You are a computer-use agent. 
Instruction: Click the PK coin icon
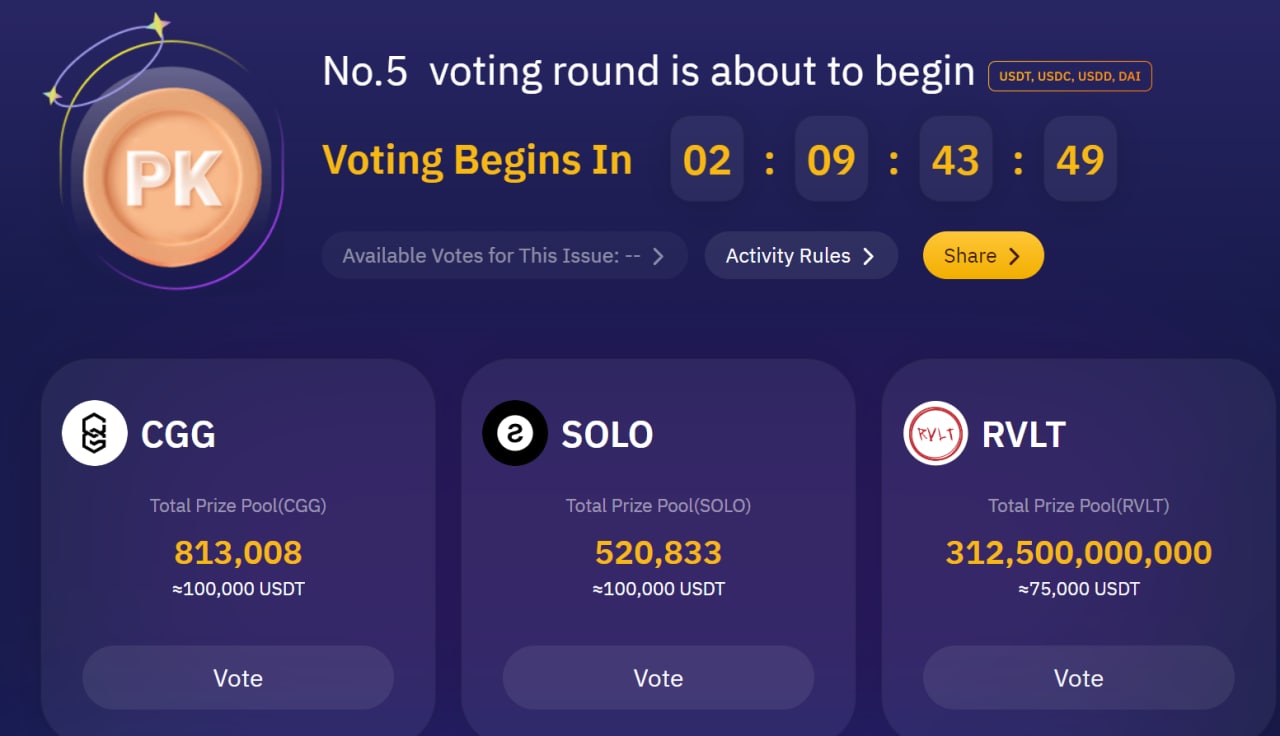coord(172,178)
